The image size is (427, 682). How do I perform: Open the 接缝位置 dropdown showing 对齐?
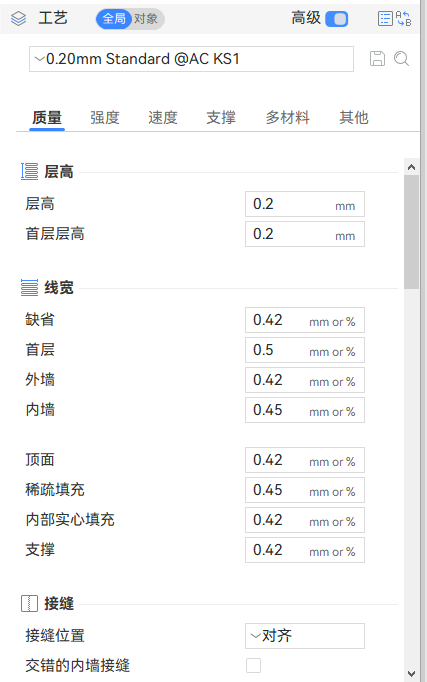[x=305, y=636]
